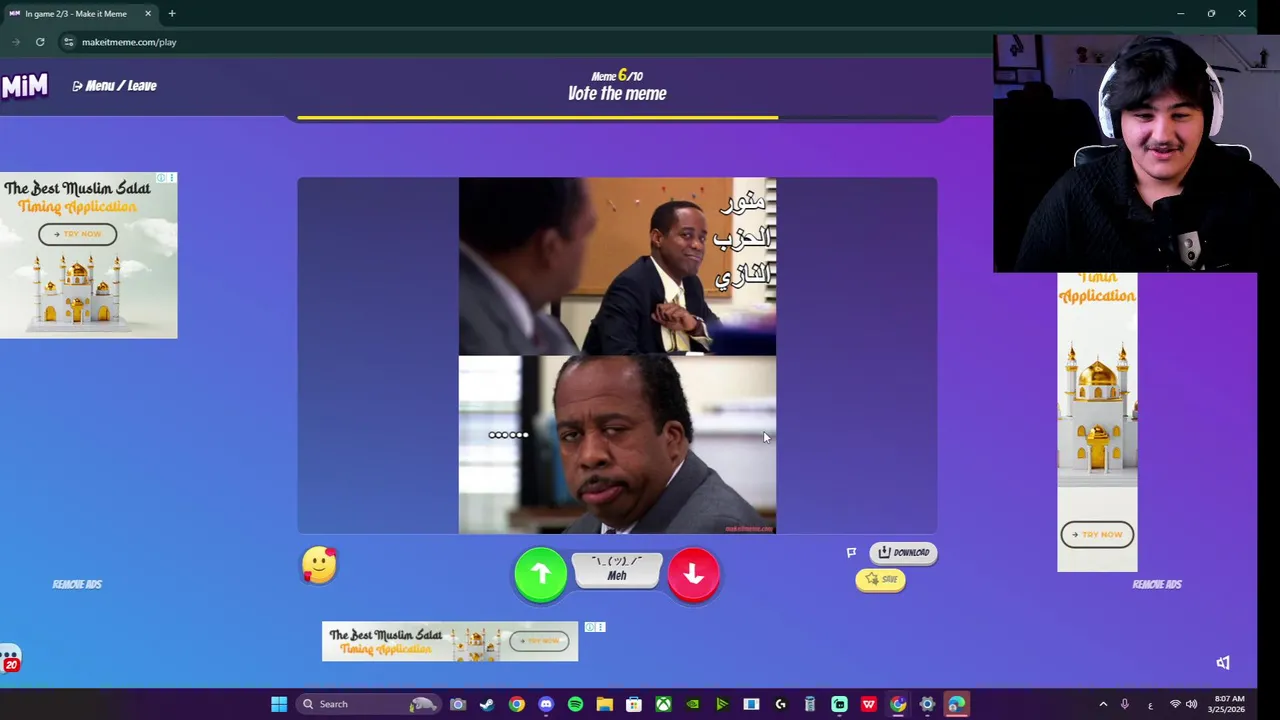
Task: Click the taskbar Search box
Action: click(x=368, y=704)
